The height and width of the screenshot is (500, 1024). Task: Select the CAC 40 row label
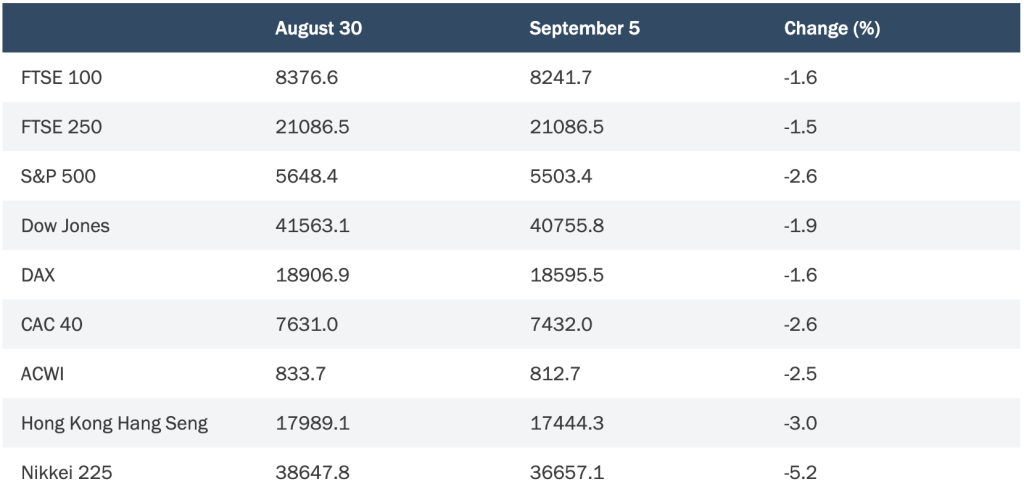pyautogui.click(x=52, y=324)
